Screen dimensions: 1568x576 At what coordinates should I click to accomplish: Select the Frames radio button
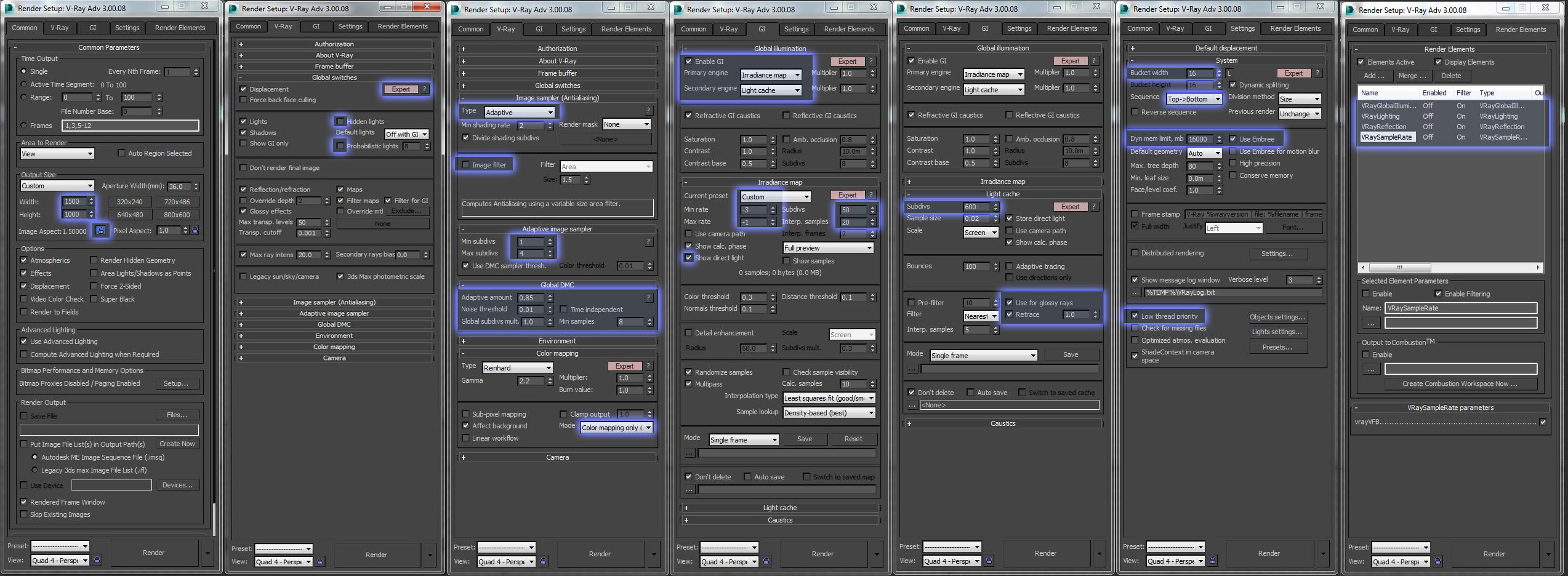(24, 126)
